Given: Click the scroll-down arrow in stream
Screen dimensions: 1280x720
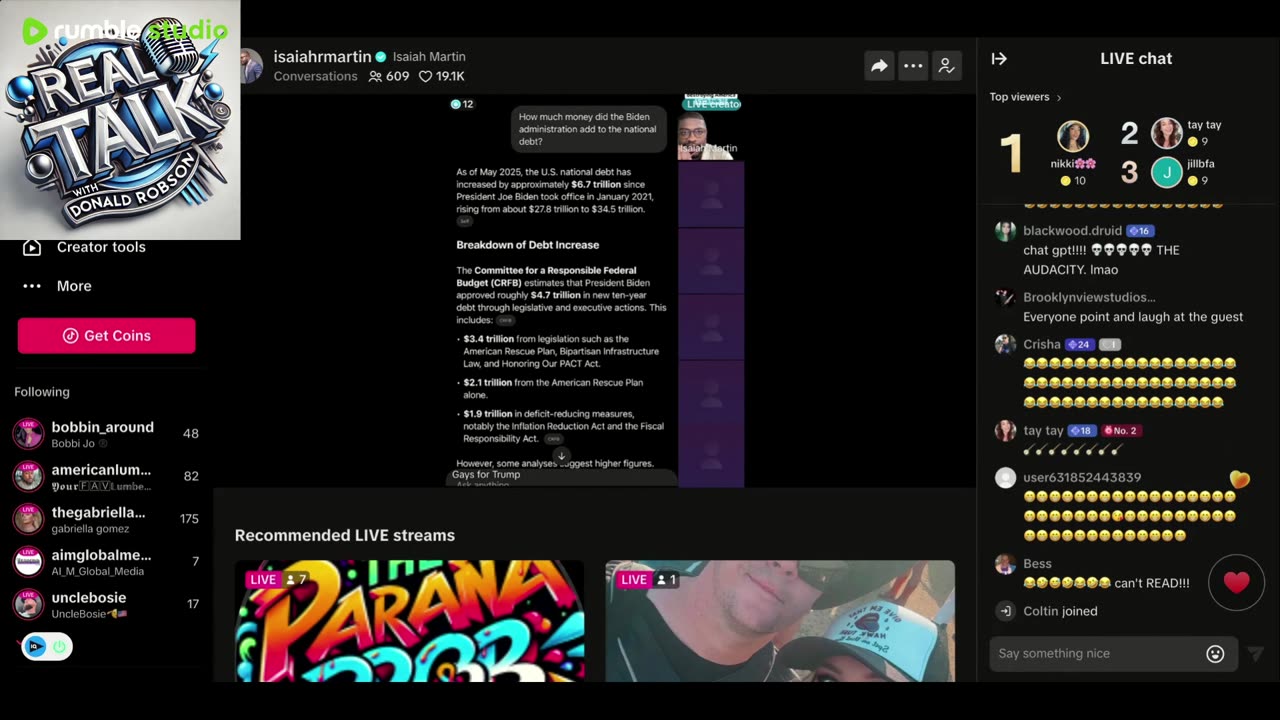Looking at the screenshot, I should [561, 455].
